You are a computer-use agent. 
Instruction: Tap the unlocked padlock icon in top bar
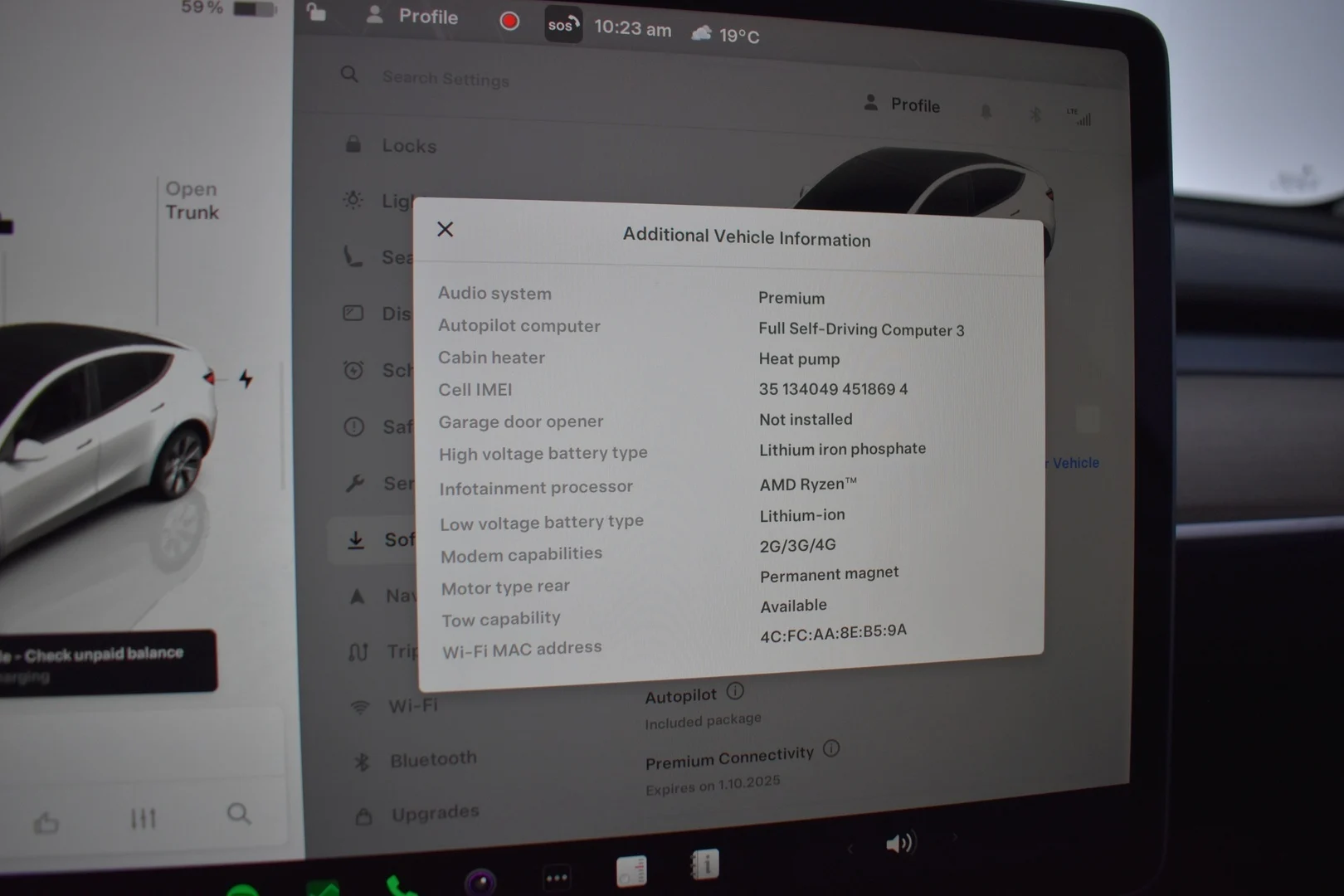point(316,12)
